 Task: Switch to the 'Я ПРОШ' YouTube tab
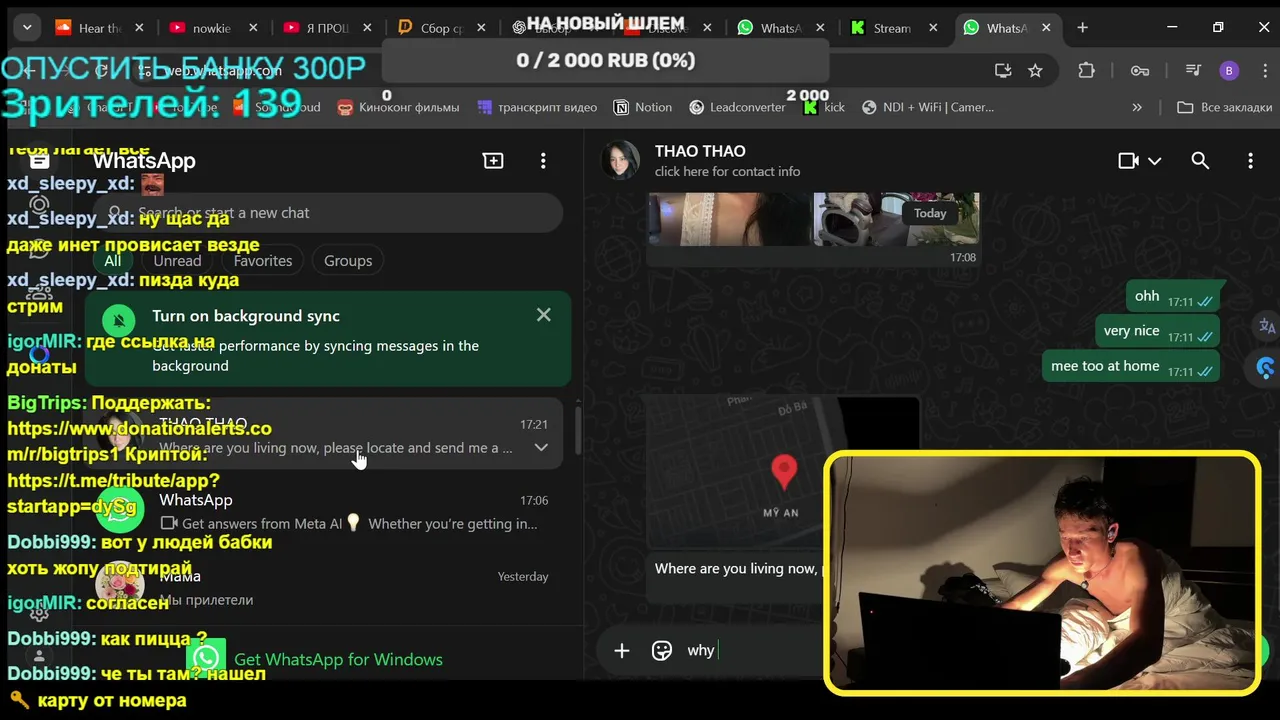coord(327,28)
